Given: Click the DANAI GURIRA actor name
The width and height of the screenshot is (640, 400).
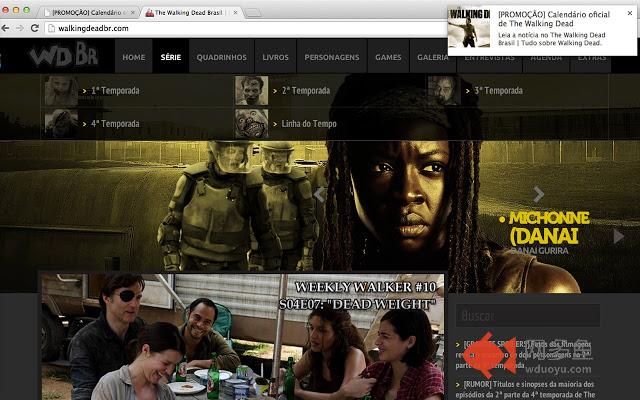Looking at the screenshot, I should click(x=539, y=250).
